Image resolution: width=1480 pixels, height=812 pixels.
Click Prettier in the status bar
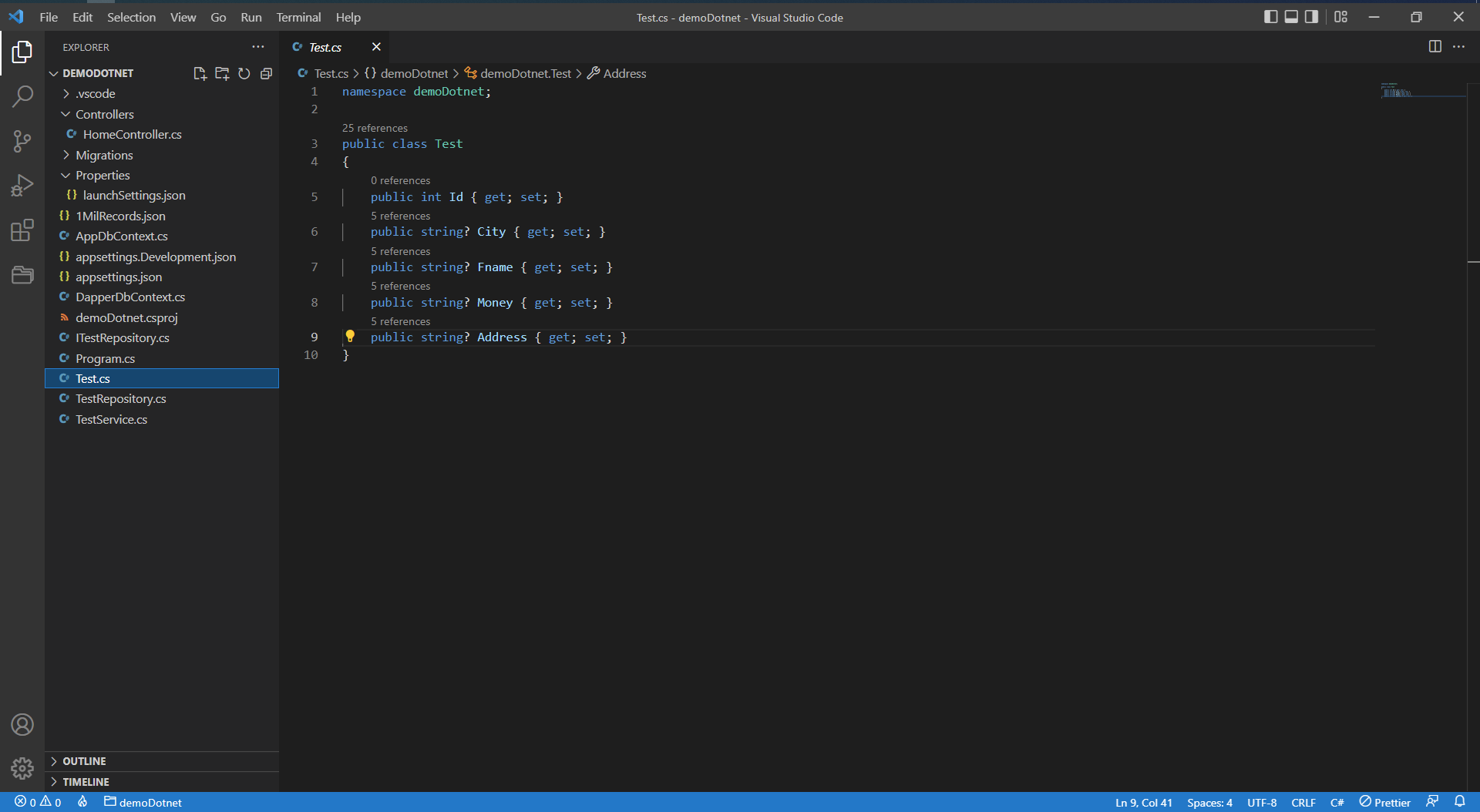[x=1385, y=802]
